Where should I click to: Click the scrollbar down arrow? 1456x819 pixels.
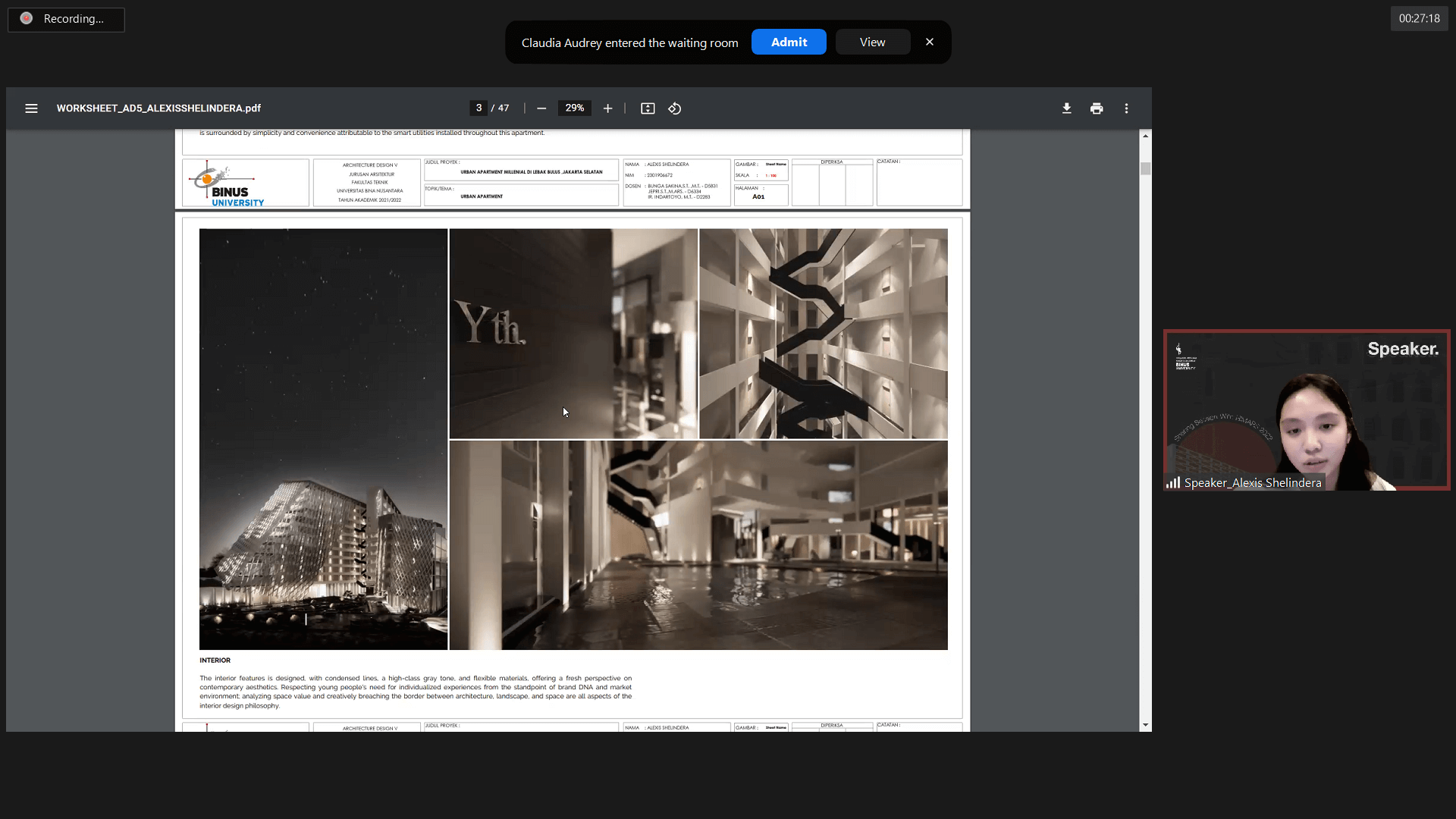click(1145, 725)
